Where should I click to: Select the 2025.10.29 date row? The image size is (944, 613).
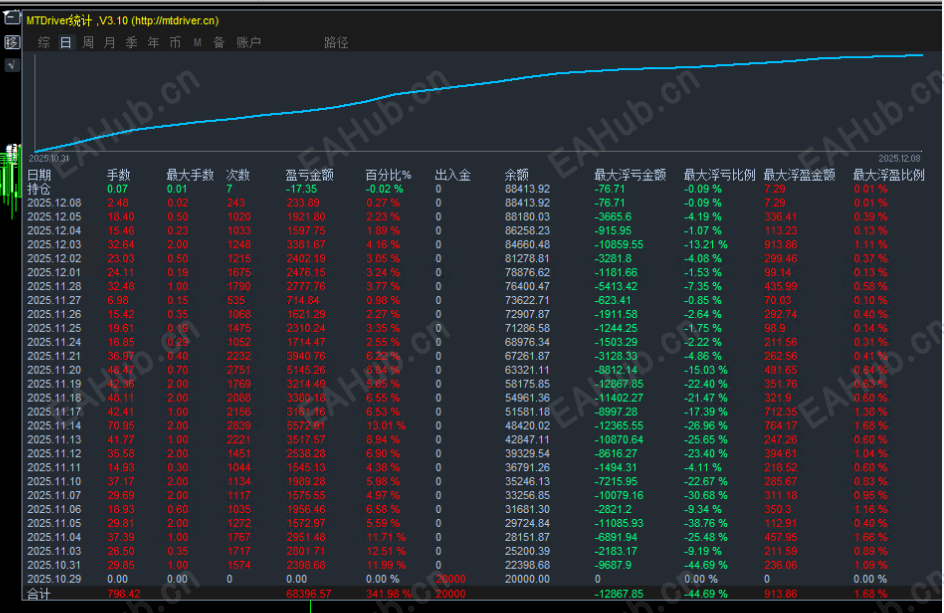coord(54,579)
